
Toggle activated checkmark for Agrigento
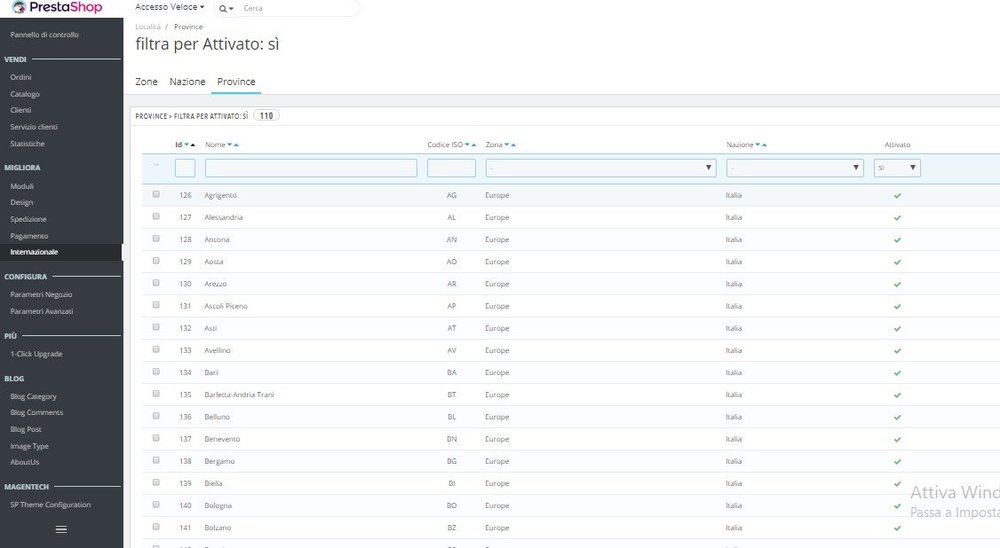point(897,196)
